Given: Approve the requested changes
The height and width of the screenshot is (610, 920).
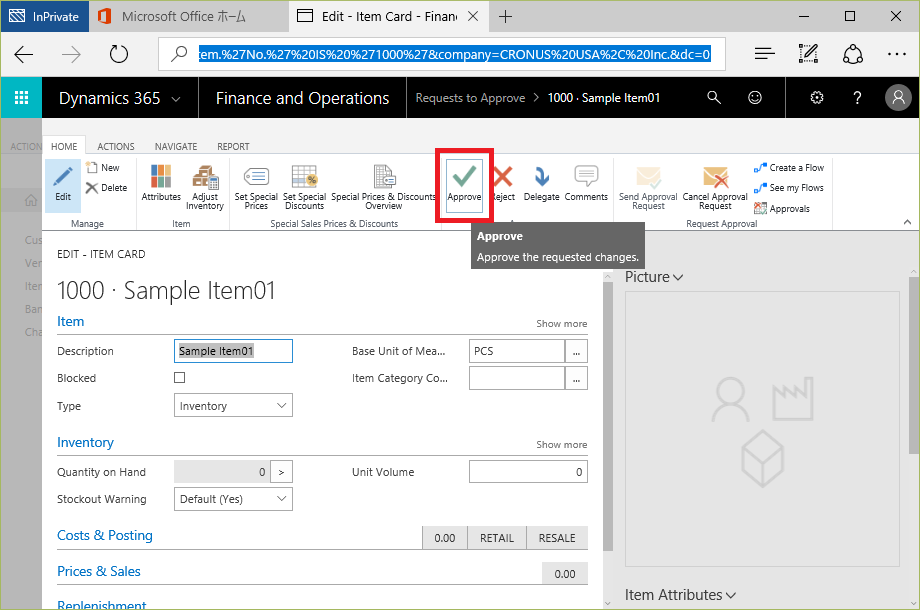Looking at the screenshot, I should click(464, 184).
